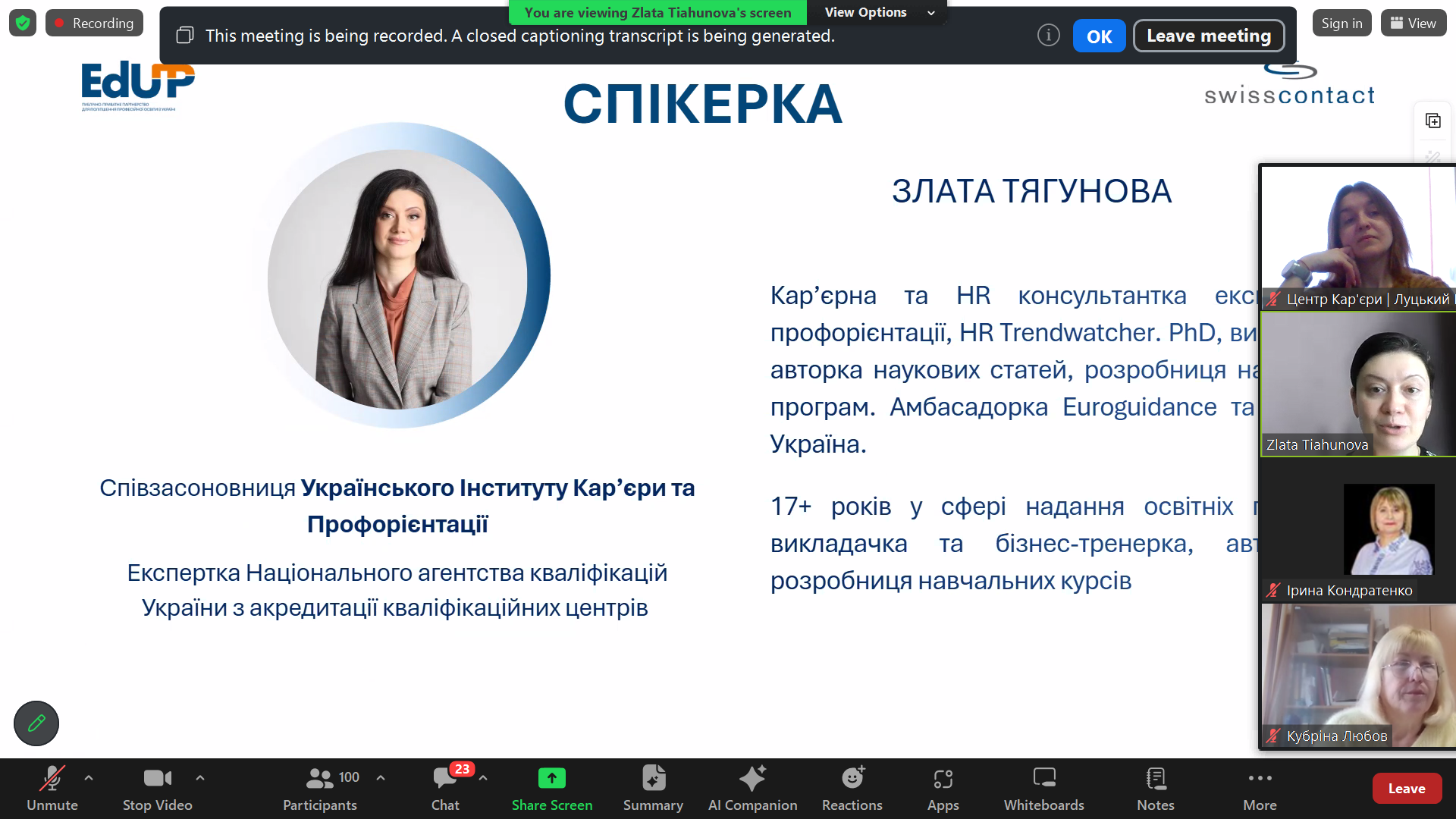Stop the video camera
This screenshot has width=1456, height=819.
[x=157, y=788]
